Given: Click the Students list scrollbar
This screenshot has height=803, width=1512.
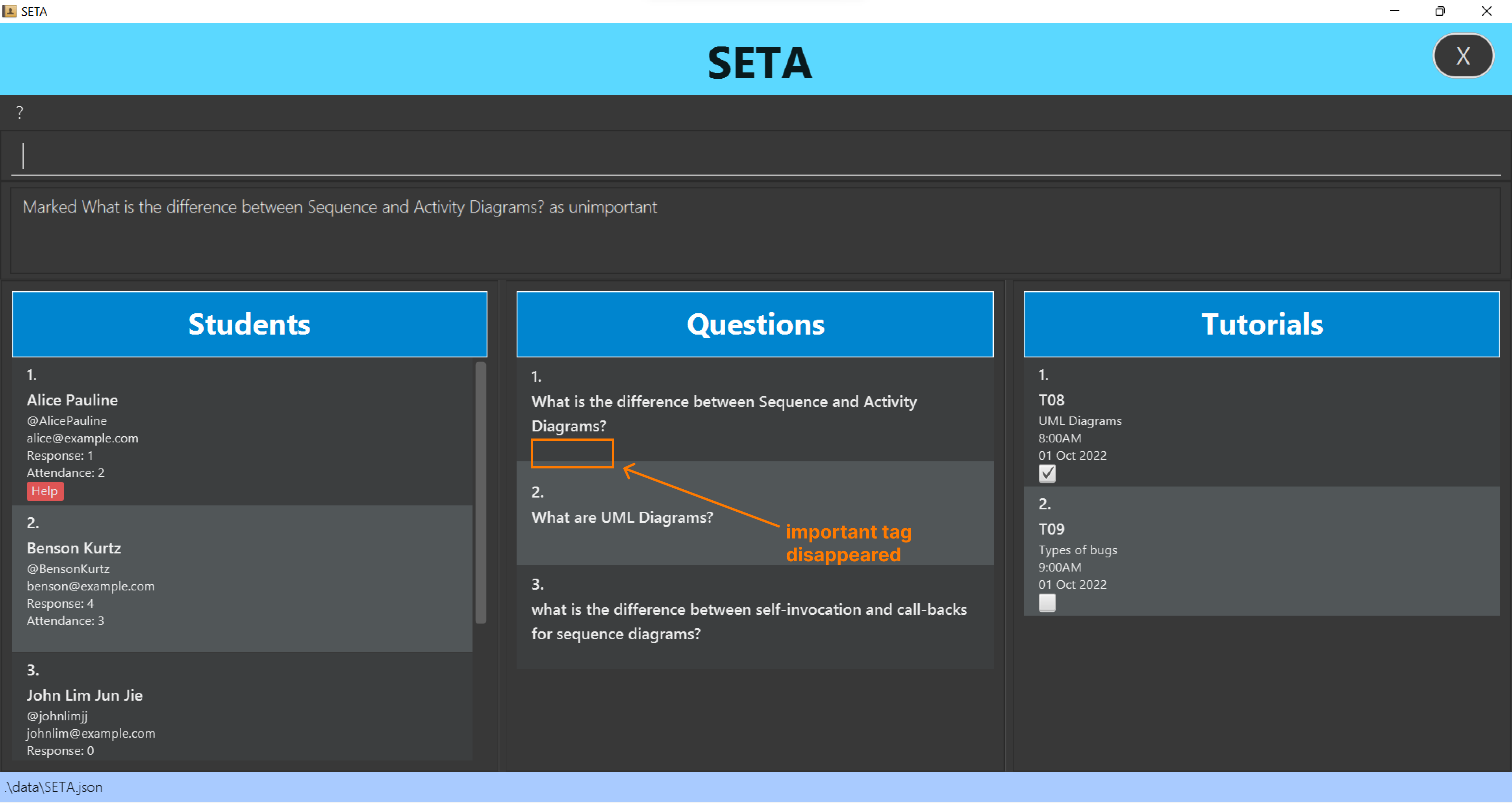Looking at the screenshot, I should 480,493.
